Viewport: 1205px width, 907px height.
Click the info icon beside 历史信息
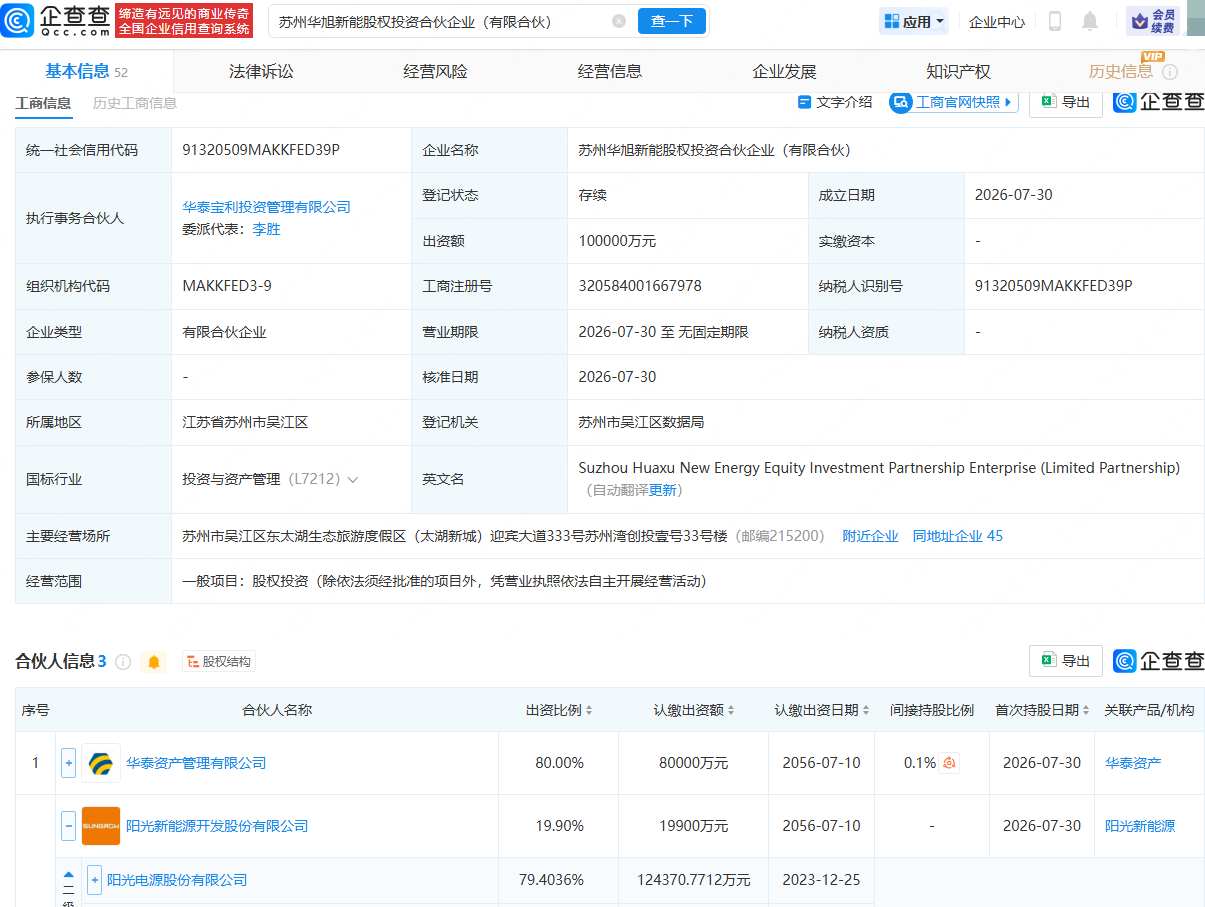(x=1170, y=72)
